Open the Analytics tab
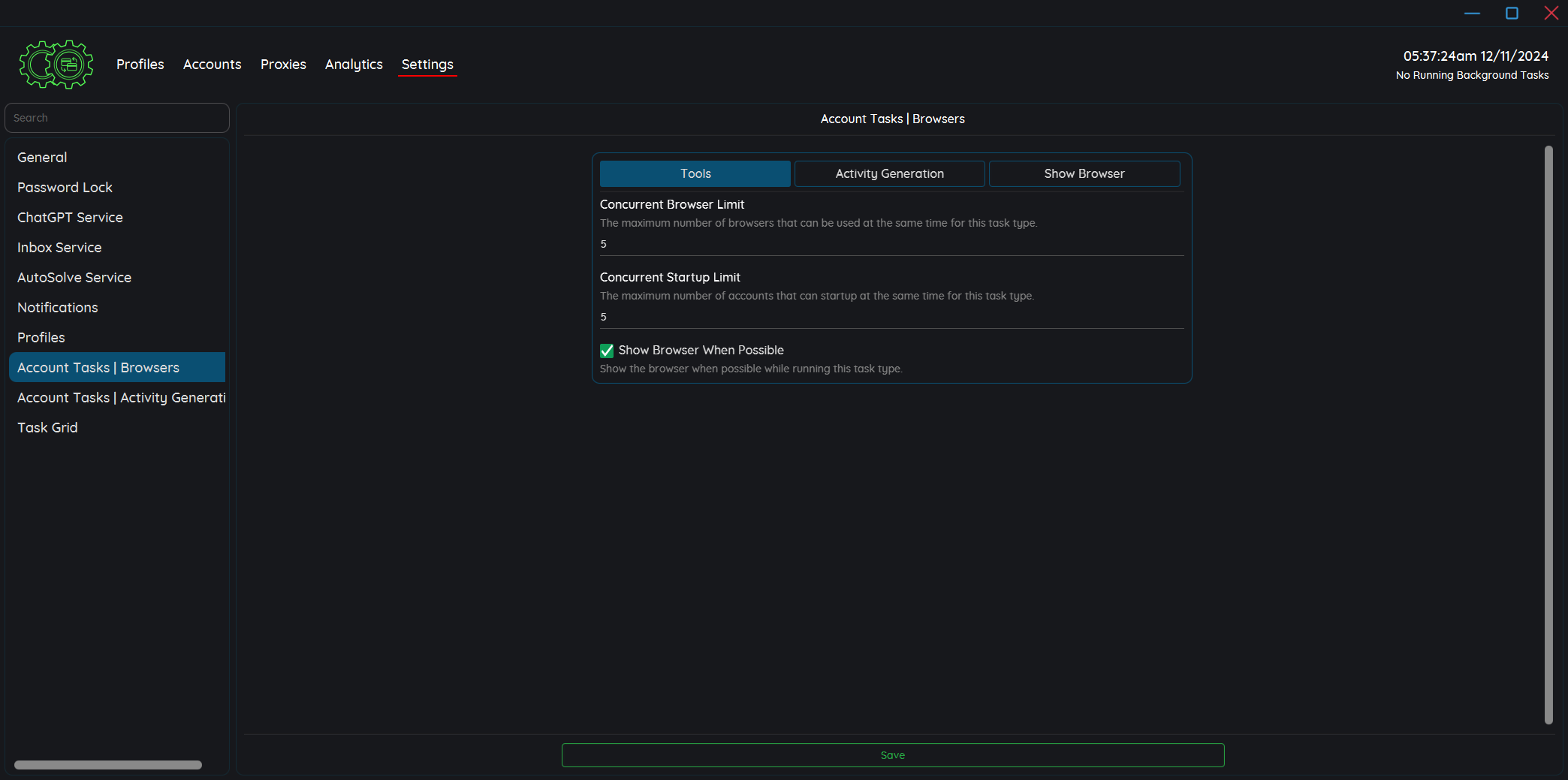 point(354,65)
